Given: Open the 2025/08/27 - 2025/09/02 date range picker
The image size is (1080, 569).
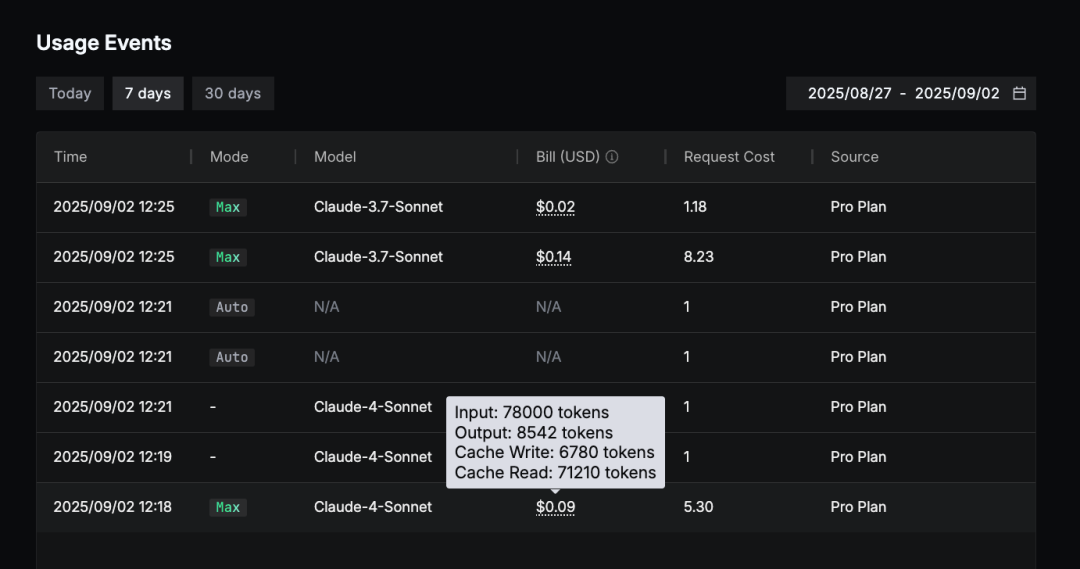Looking at the screenshot, I should 903,93.
